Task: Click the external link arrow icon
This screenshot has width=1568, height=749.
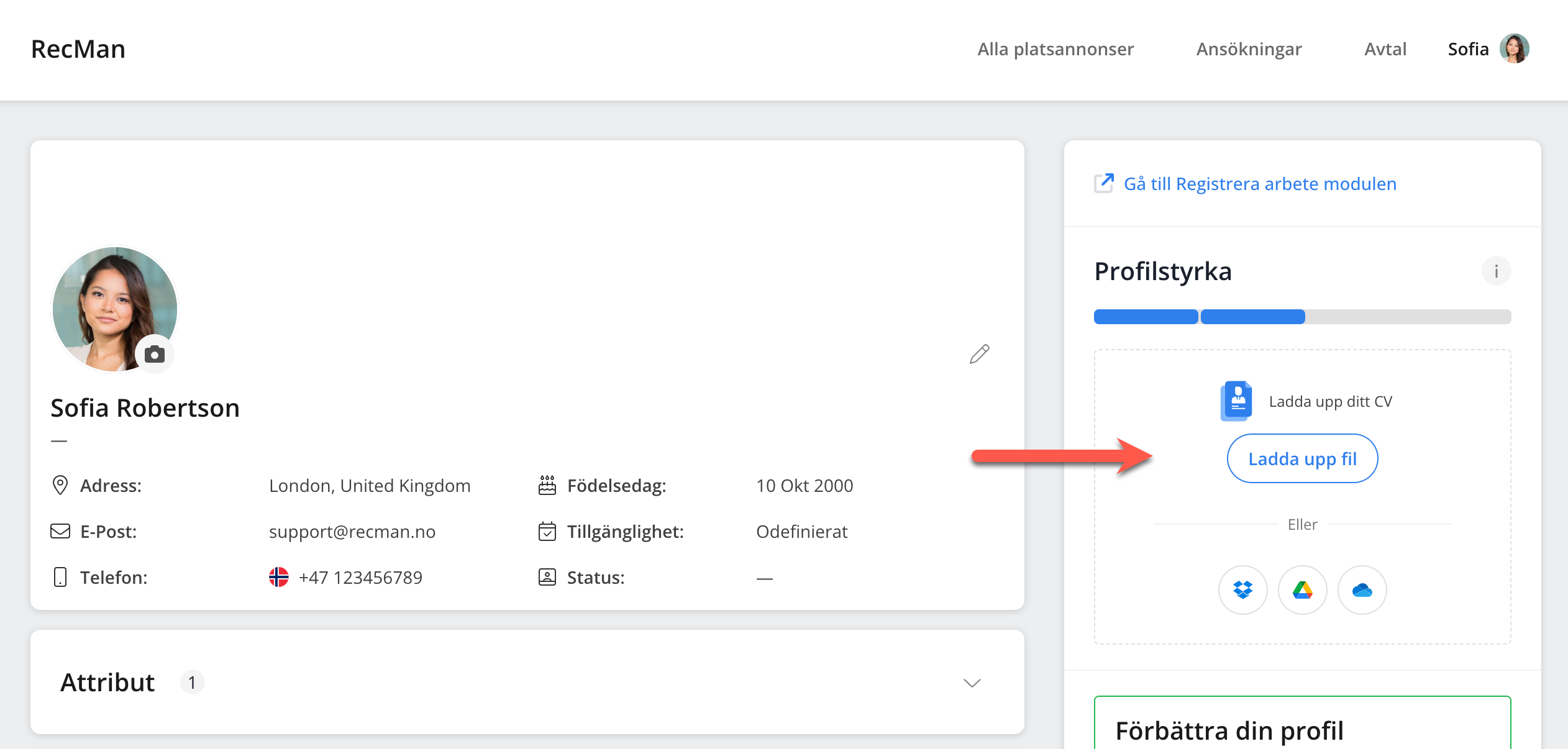Action: click(x=1104, y=183)
